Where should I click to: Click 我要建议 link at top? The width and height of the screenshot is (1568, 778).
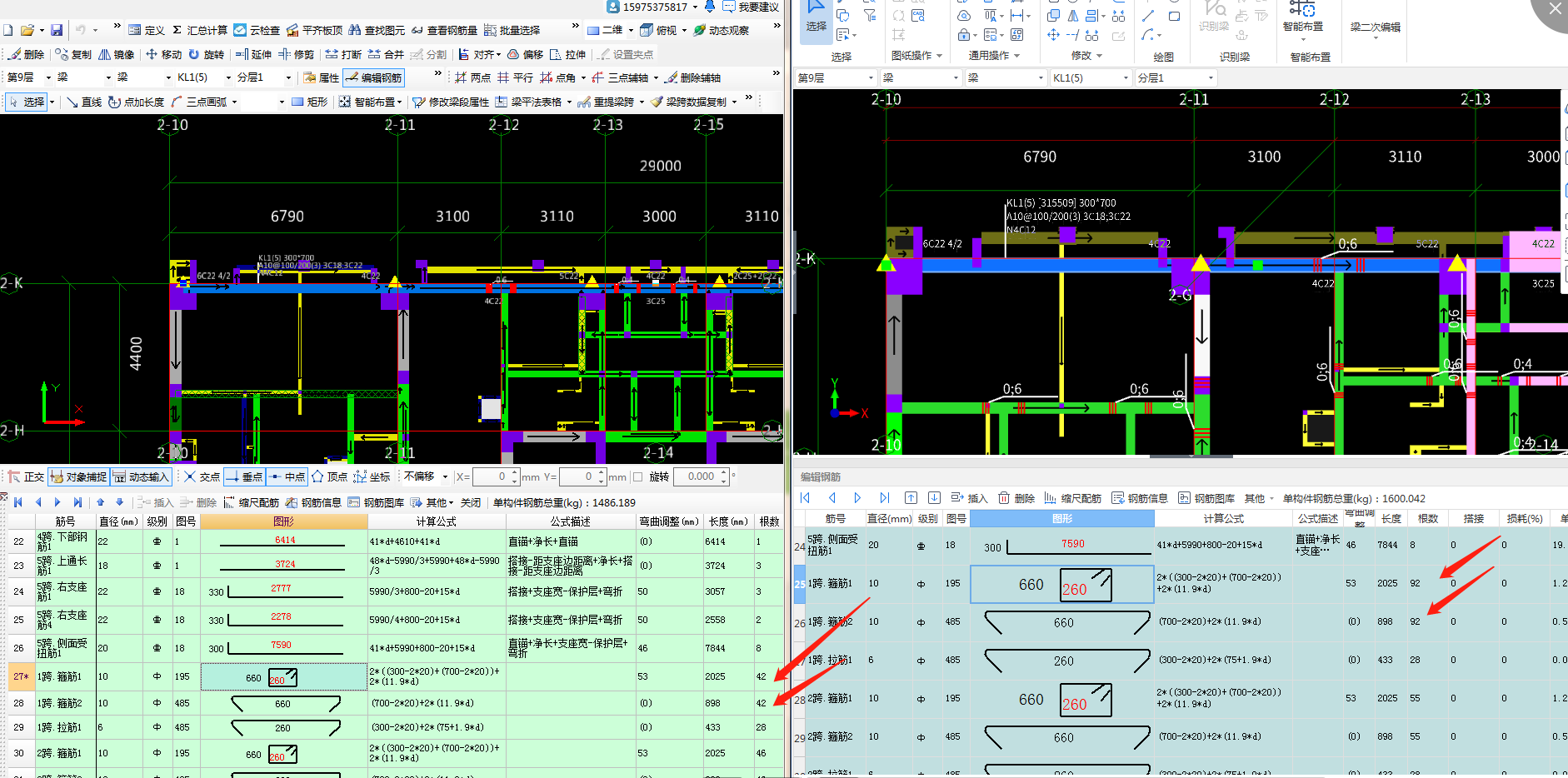(751, 7)
